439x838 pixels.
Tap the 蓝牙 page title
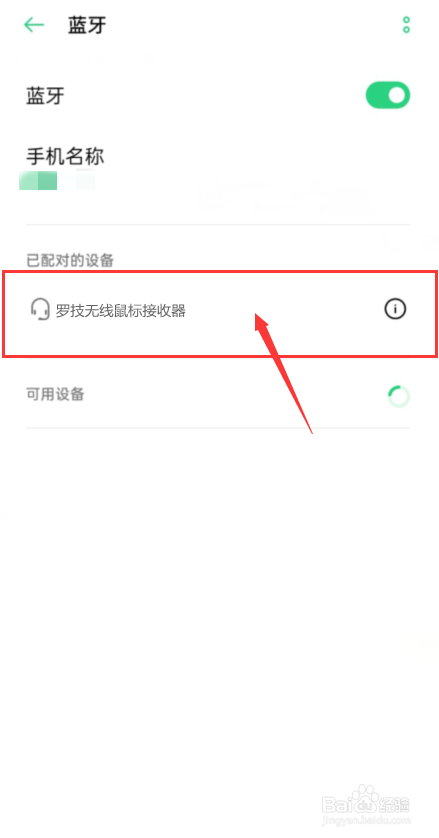pyautogui.click(x=87, y=26)
